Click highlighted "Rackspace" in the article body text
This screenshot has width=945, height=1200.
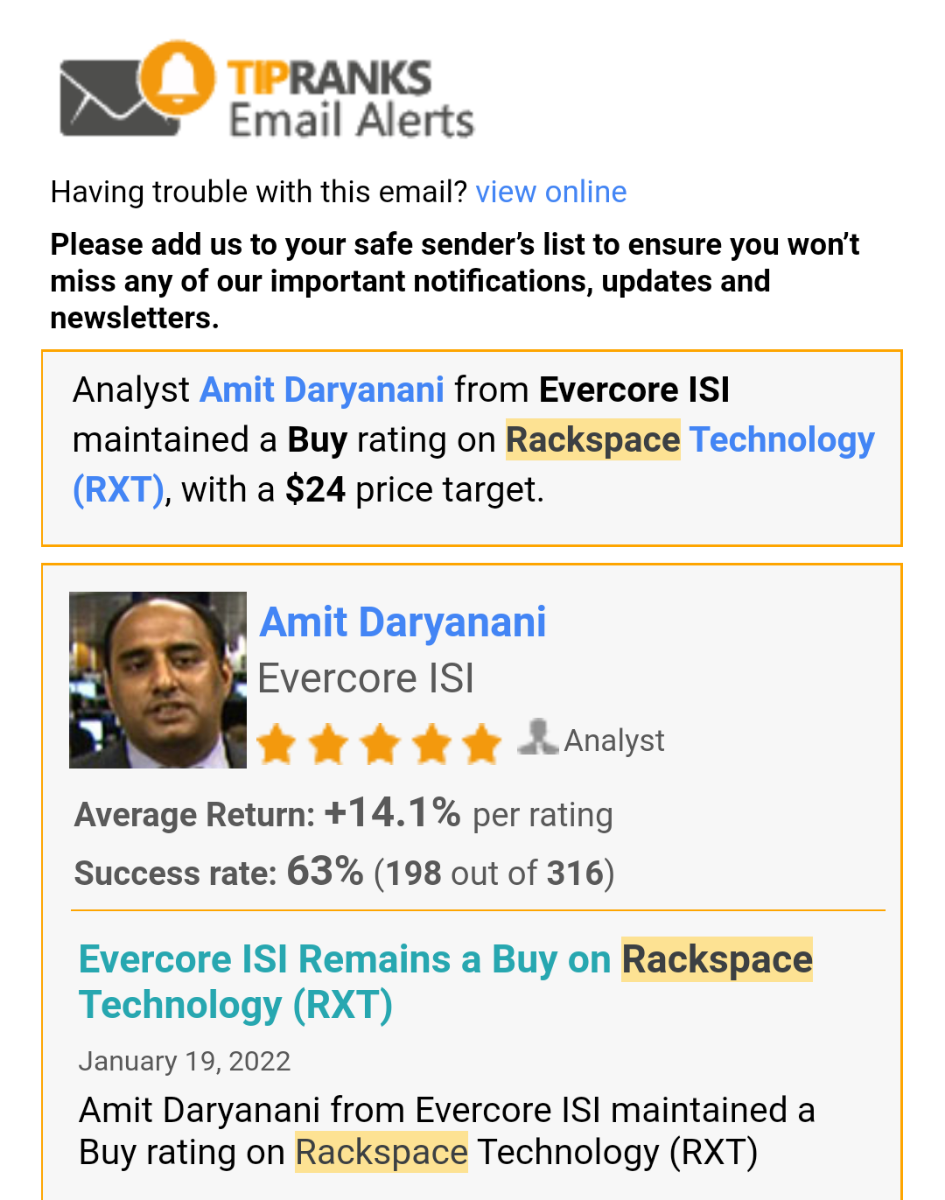point(381,1152)
